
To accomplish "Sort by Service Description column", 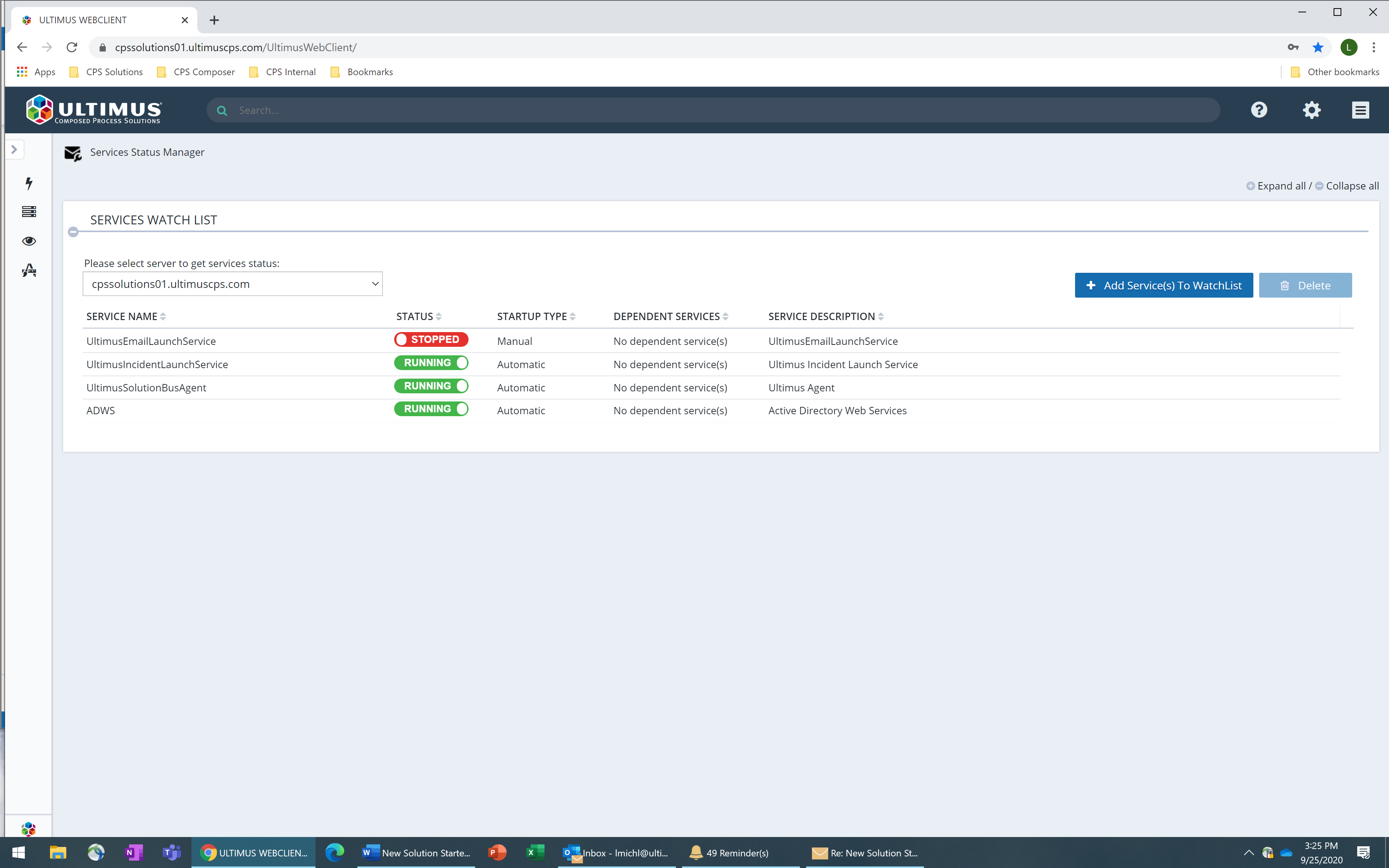I will (x=826, y=316).
